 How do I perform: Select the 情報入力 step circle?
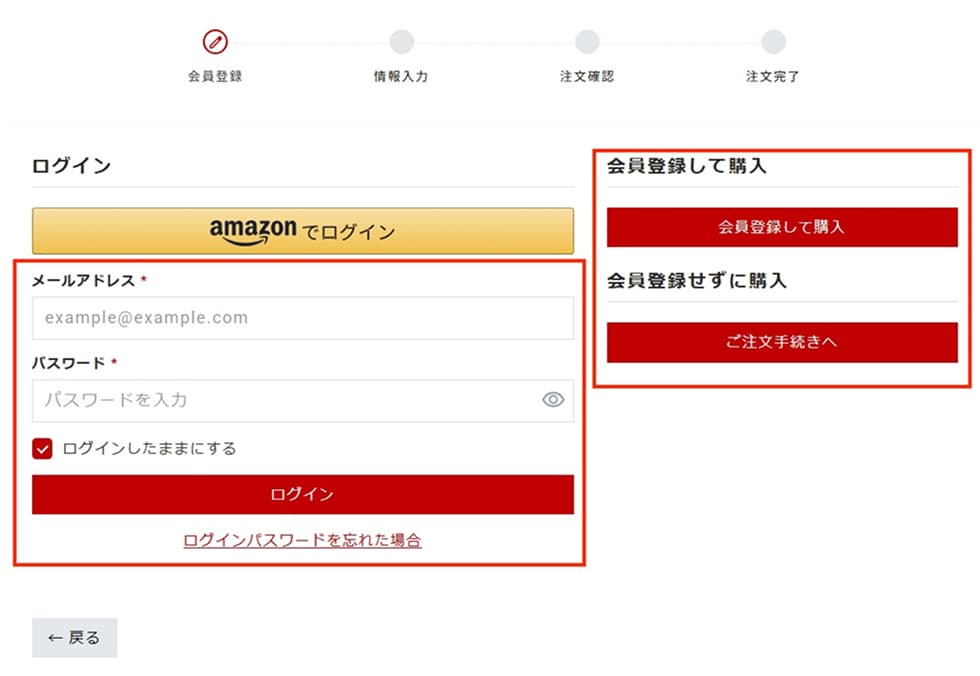[x=401, y=42]
